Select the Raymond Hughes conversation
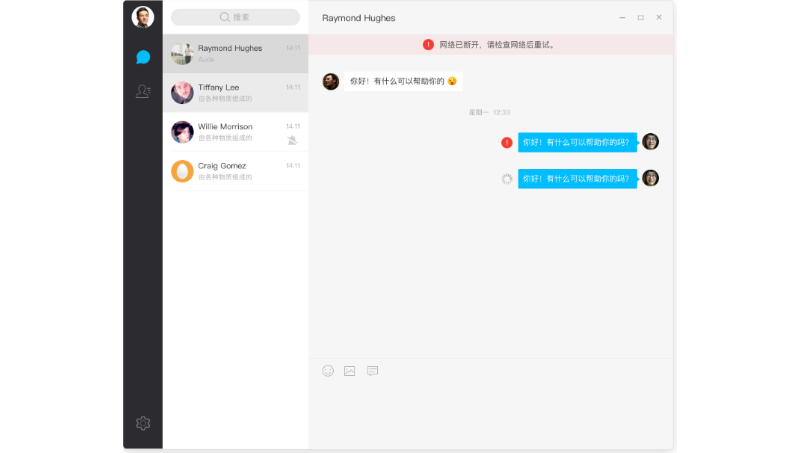Viewport: 800px width, 453px height. [235, 53]
